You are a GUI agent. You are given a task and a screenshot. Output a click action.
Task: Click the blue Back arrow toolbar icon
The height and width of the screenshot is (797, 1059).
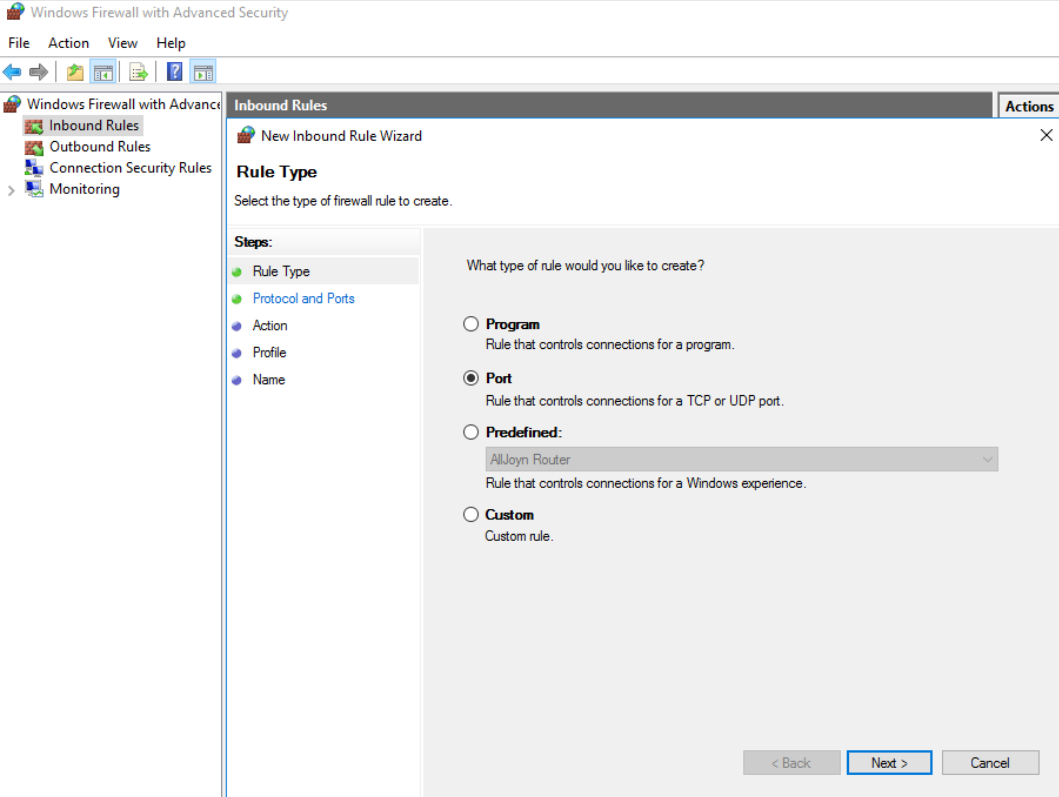(x=12, y=72)
